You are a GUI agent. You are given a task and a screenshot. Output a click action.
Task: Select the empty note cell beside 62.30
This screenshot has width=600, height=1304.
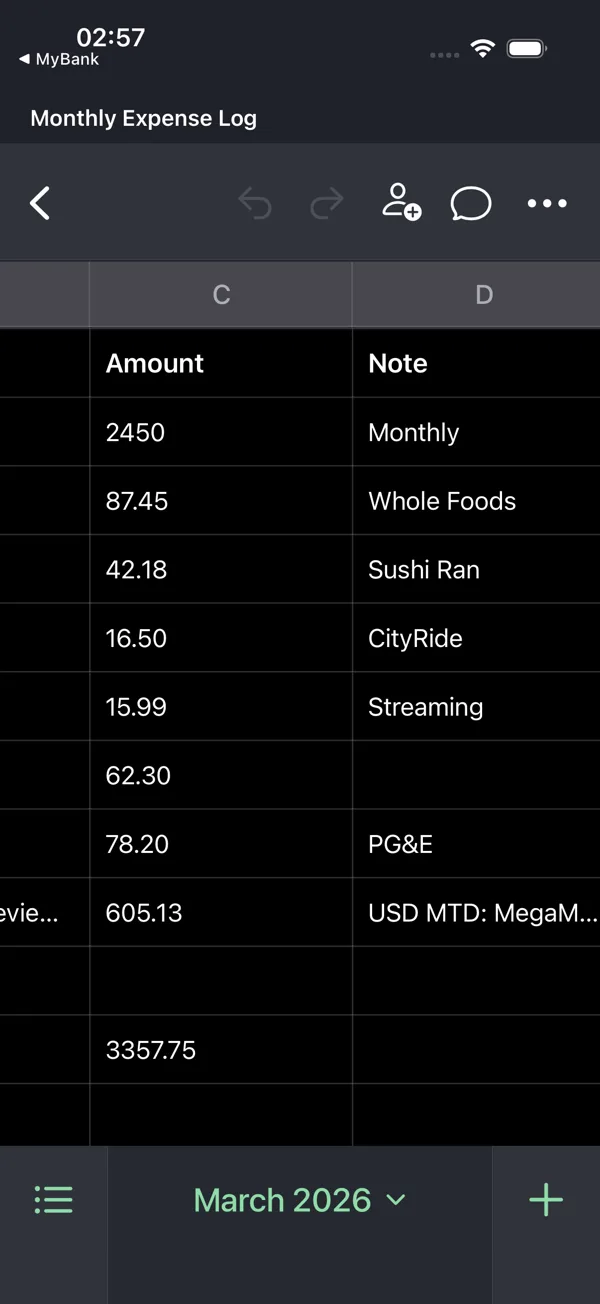click(x=477, y=775)
